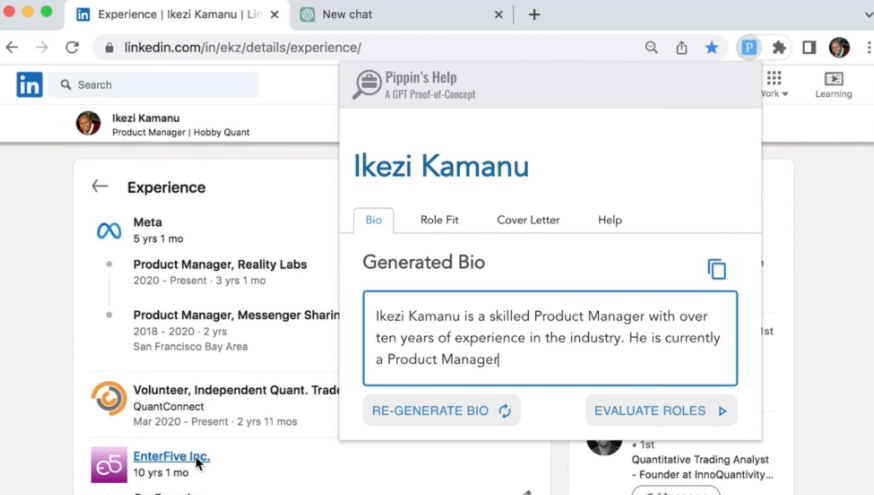Image resolution: width=874 pixels, height=495 pixels.
Task: Copy the generated bio with clipboard icon
Action: coord(717,269)
